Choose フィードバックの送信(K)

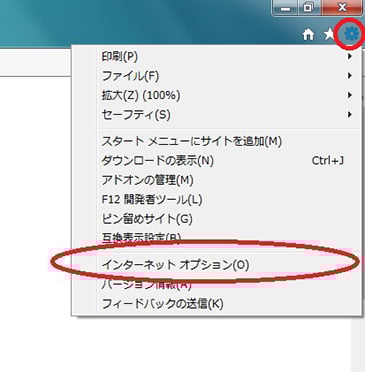[217, 304]
